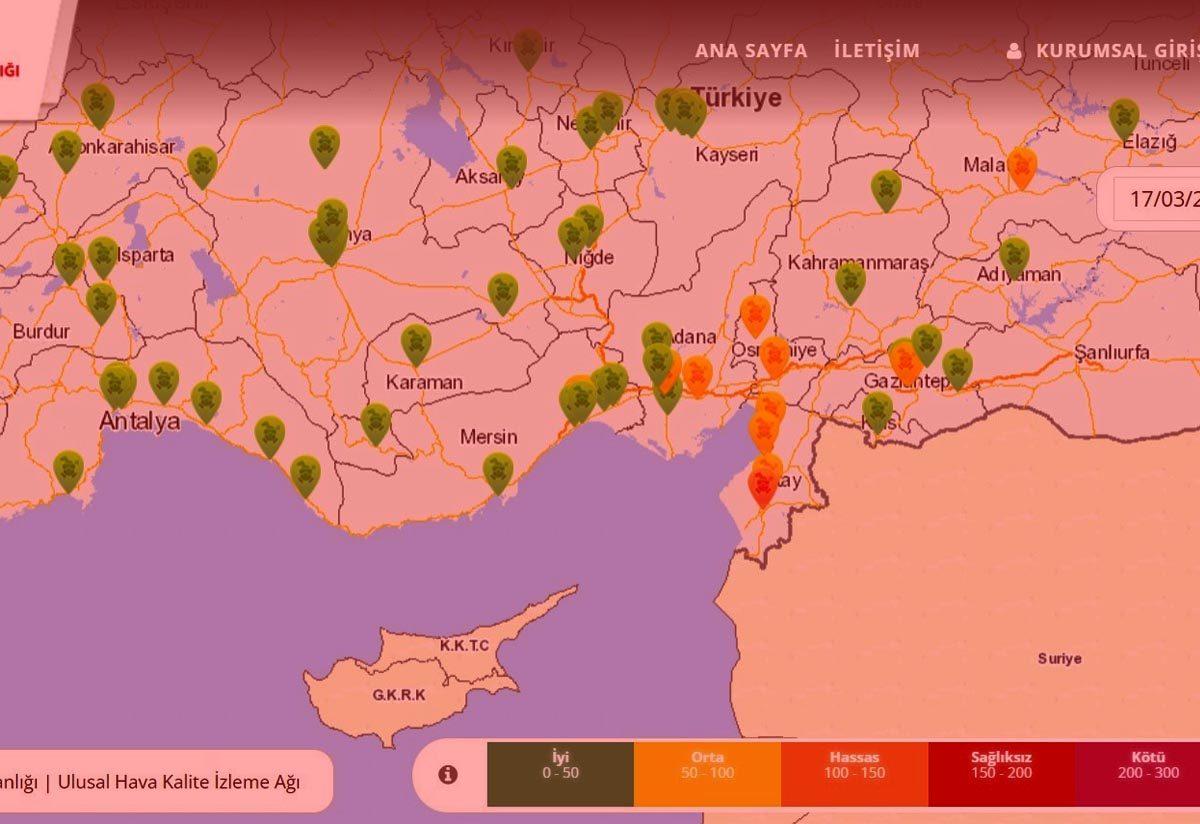The image size is (1200, 824).
Task: Click the G.K.R.K label on Cyprus
Action: pos(399,695)
